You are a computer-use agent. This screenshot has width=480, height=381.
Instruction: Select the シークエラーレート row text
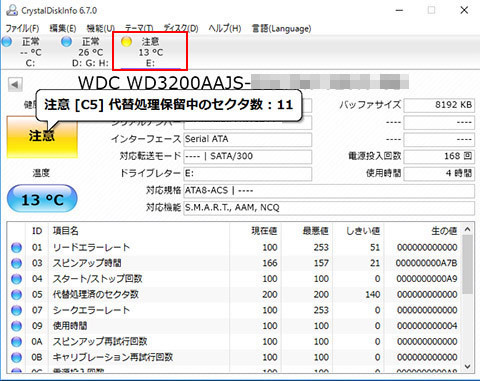click(91, 310)
